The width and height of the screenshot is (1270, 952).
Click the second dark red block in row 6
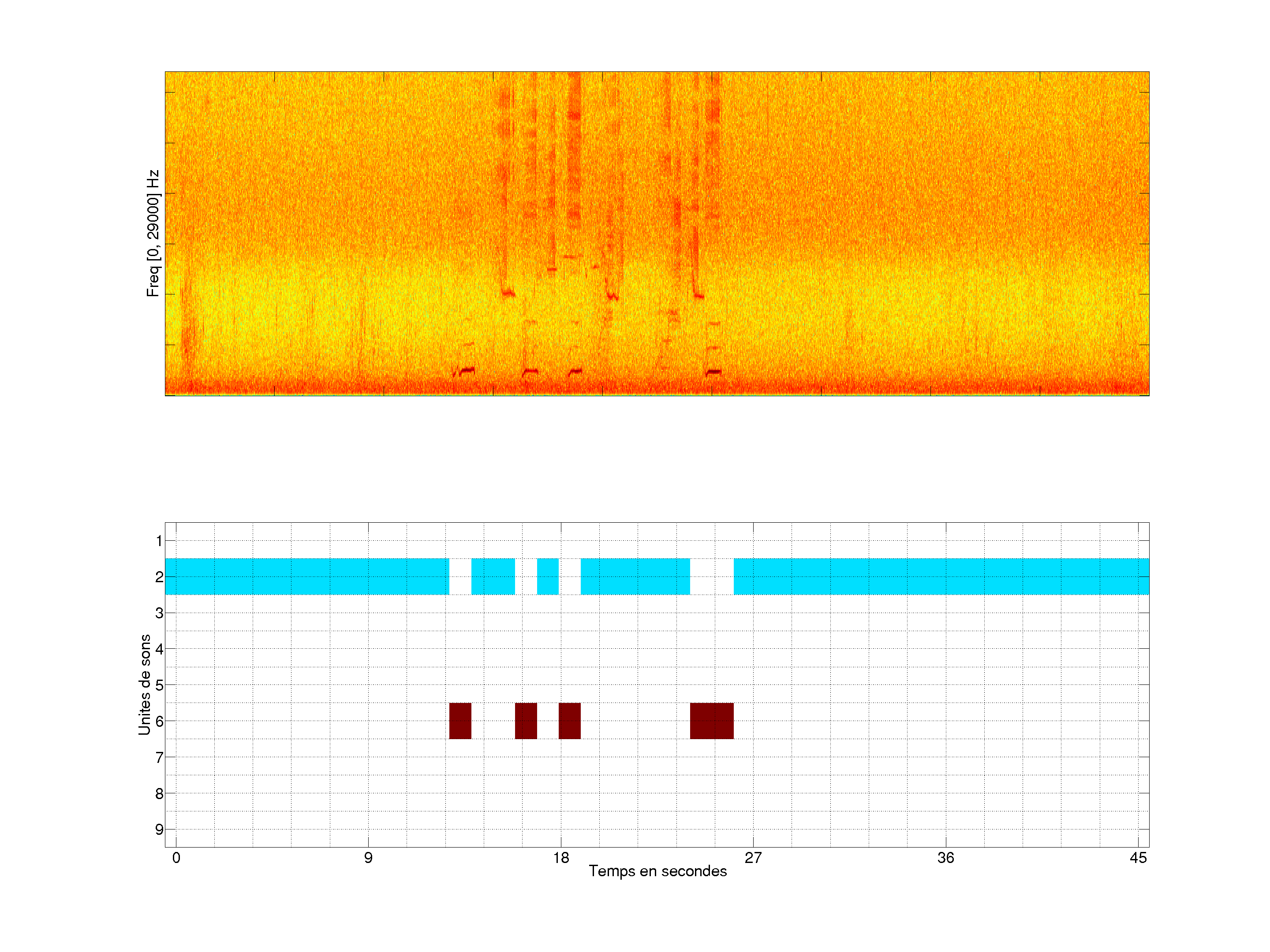(x=525, y=720)
